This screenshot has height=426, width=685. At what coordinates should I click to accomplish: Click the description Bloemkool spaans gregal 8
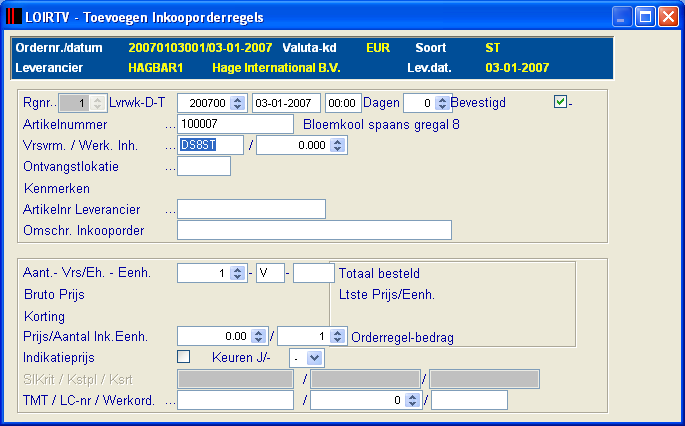tap(381, 125)
